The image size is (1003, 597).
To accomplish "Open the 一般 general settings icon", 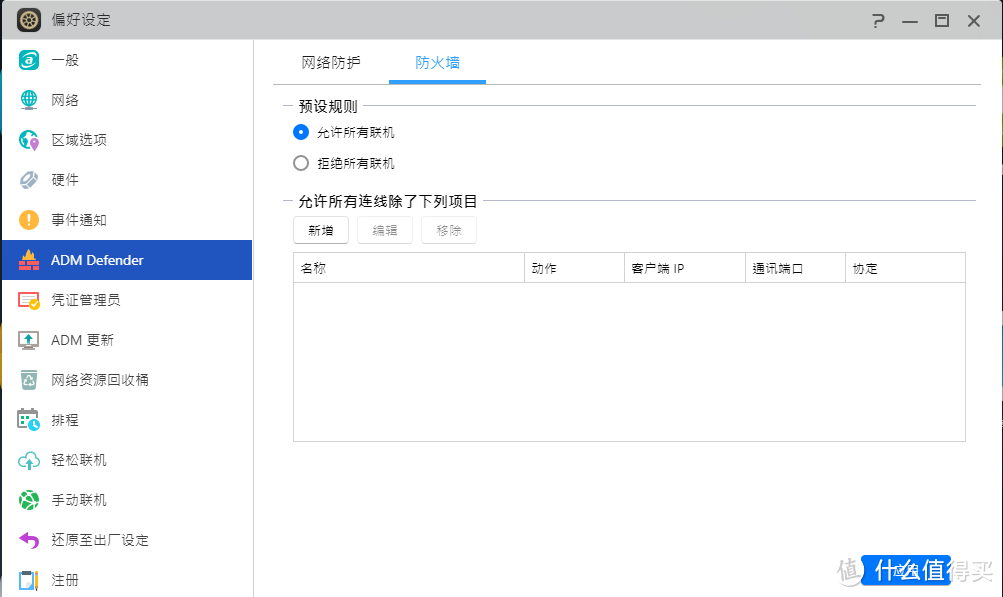I will [x=29, y=60].
